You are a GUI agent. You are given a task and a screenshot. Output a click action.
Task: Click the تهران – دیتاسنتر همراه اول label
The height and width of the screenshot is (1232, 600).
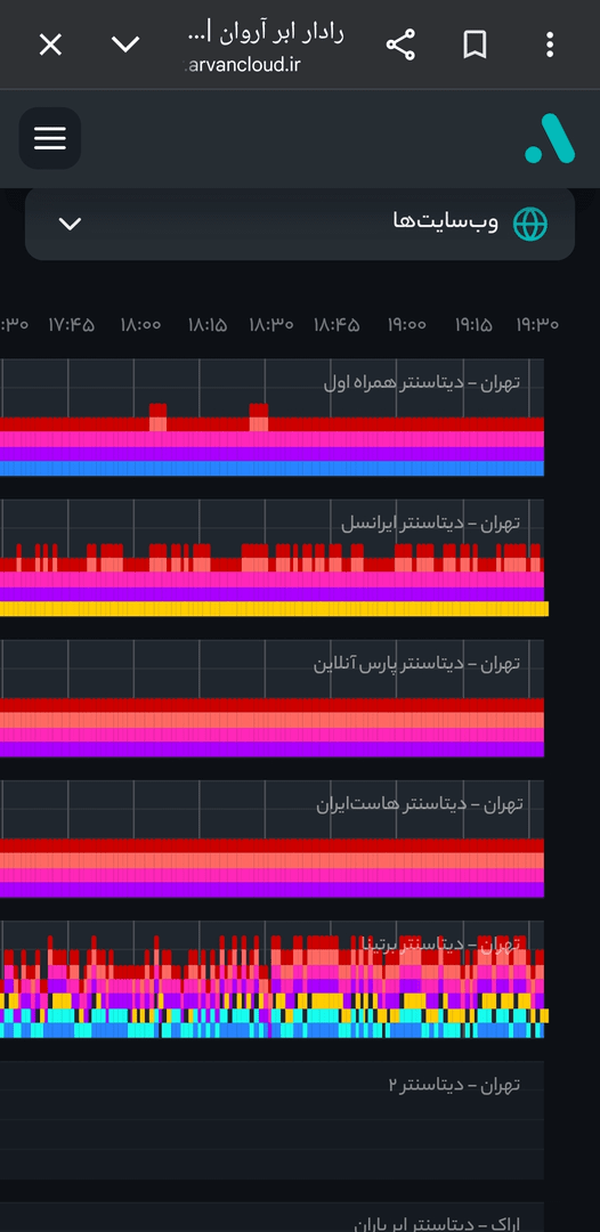coord(421,383)
